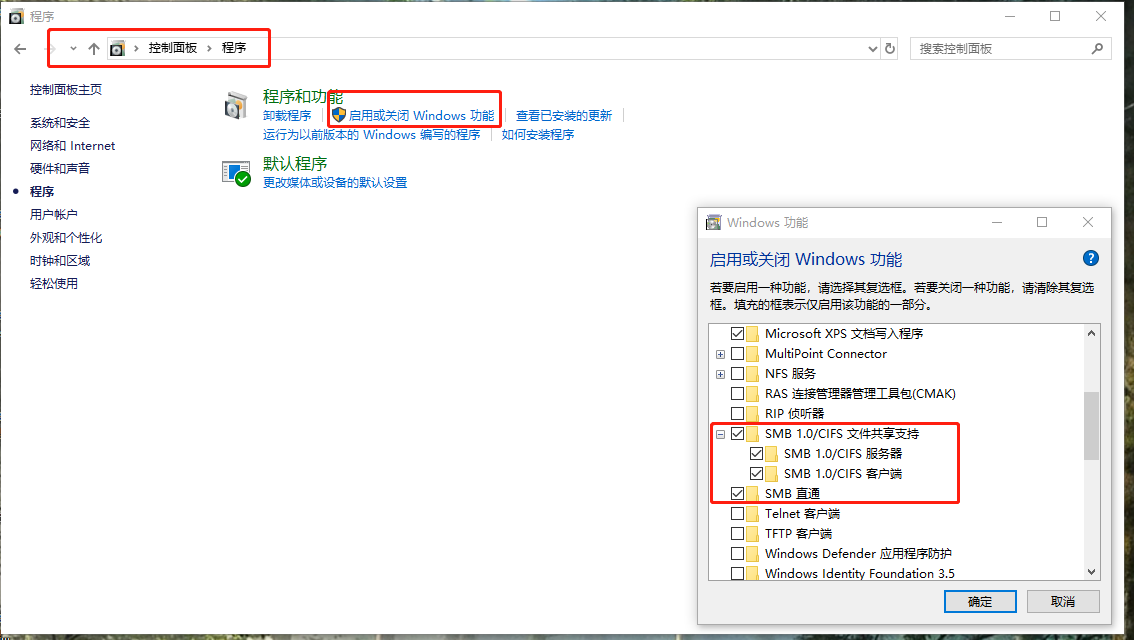Uncheck SMB 1.0/CIFS 服务器 checkbox
The image size is (1134, 640).
[x=756, y=453]
